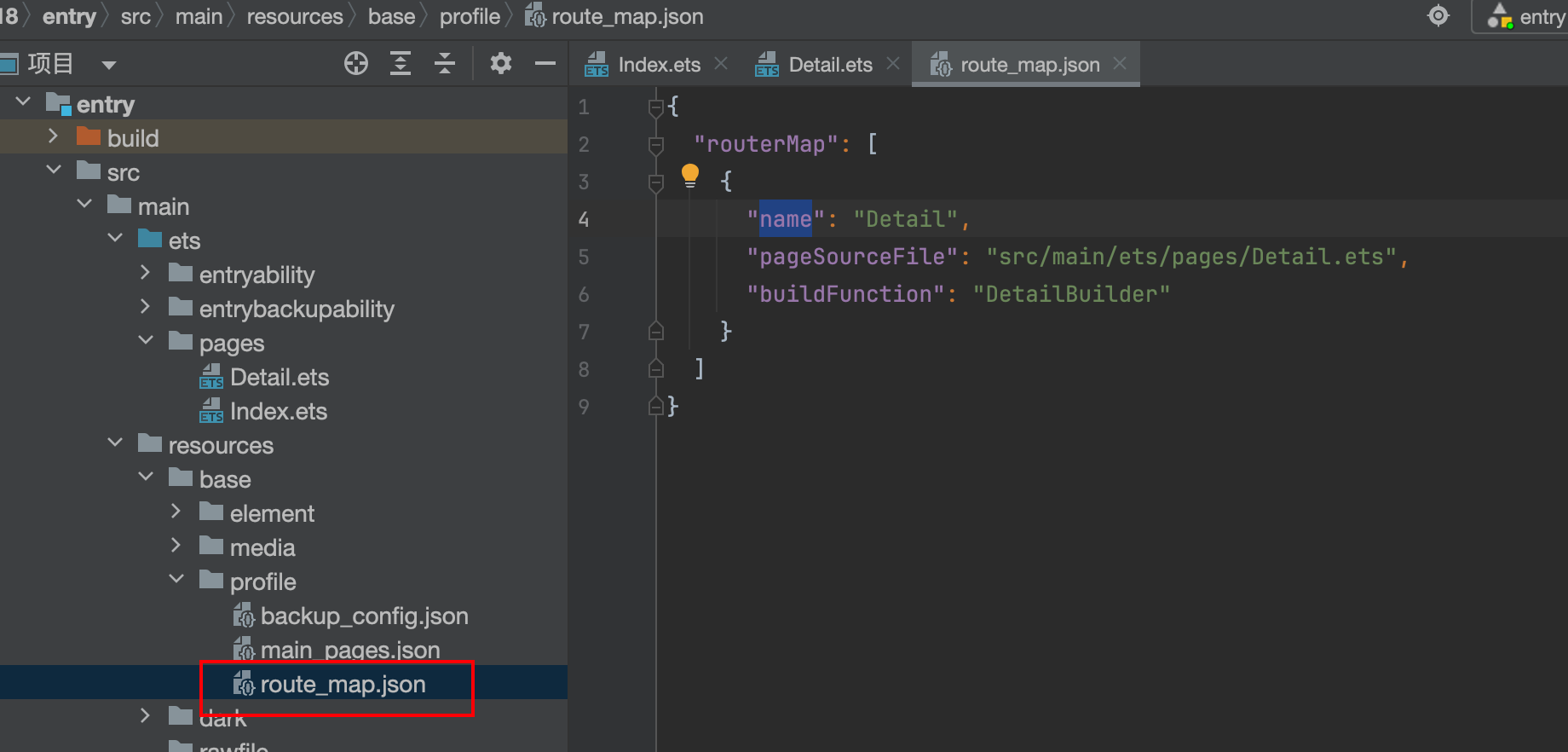Close the Detail.ets tab

[893, 64]
